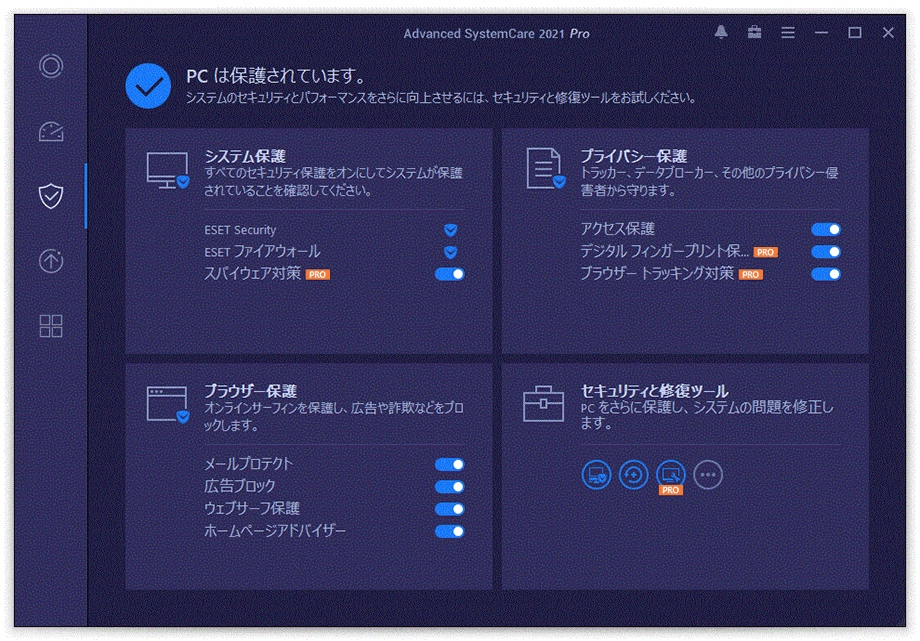Screen dimensions: 920x641
Task: Click the PRO badge beside ブラウザー トラッキング対策
Action: click(x=750, y=275)
